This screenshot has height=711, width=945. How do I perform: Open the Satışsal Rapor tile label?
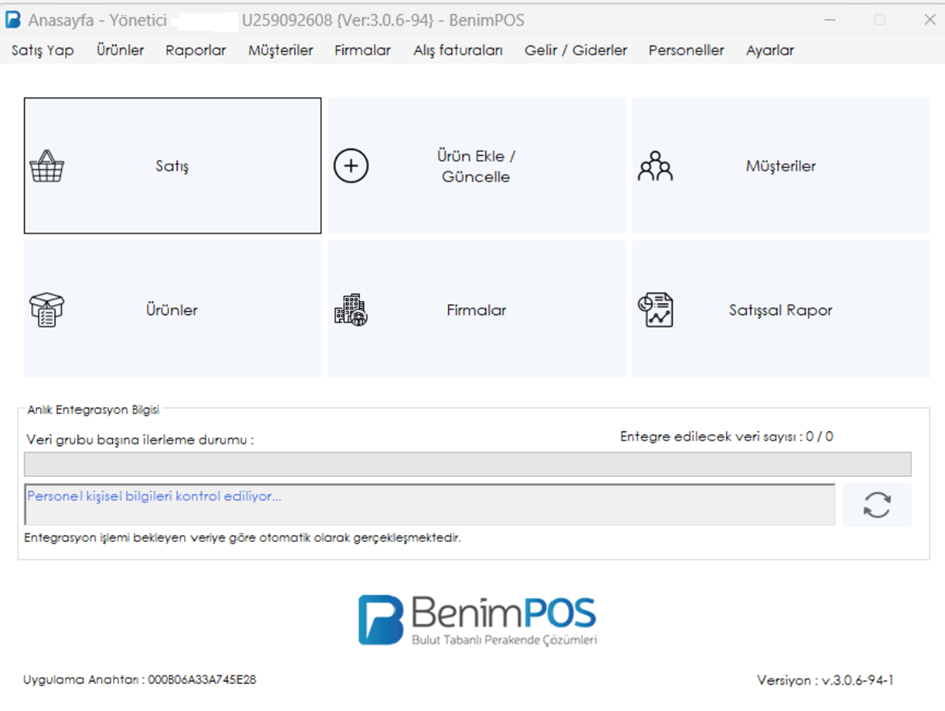(x=781, y=310)
